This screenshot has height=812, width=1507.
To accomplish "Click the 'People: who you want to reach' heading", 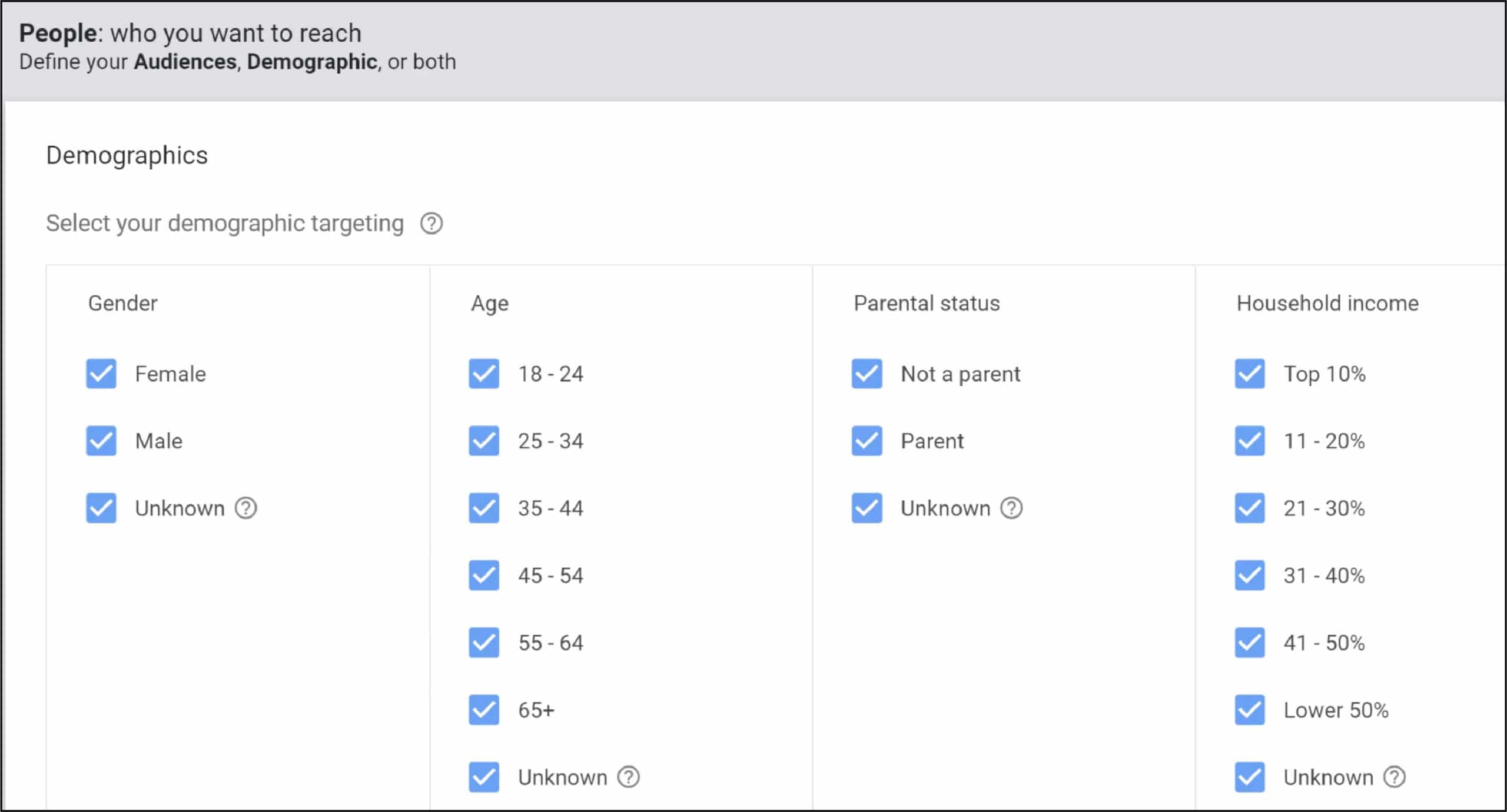I will tap(190, 33).
